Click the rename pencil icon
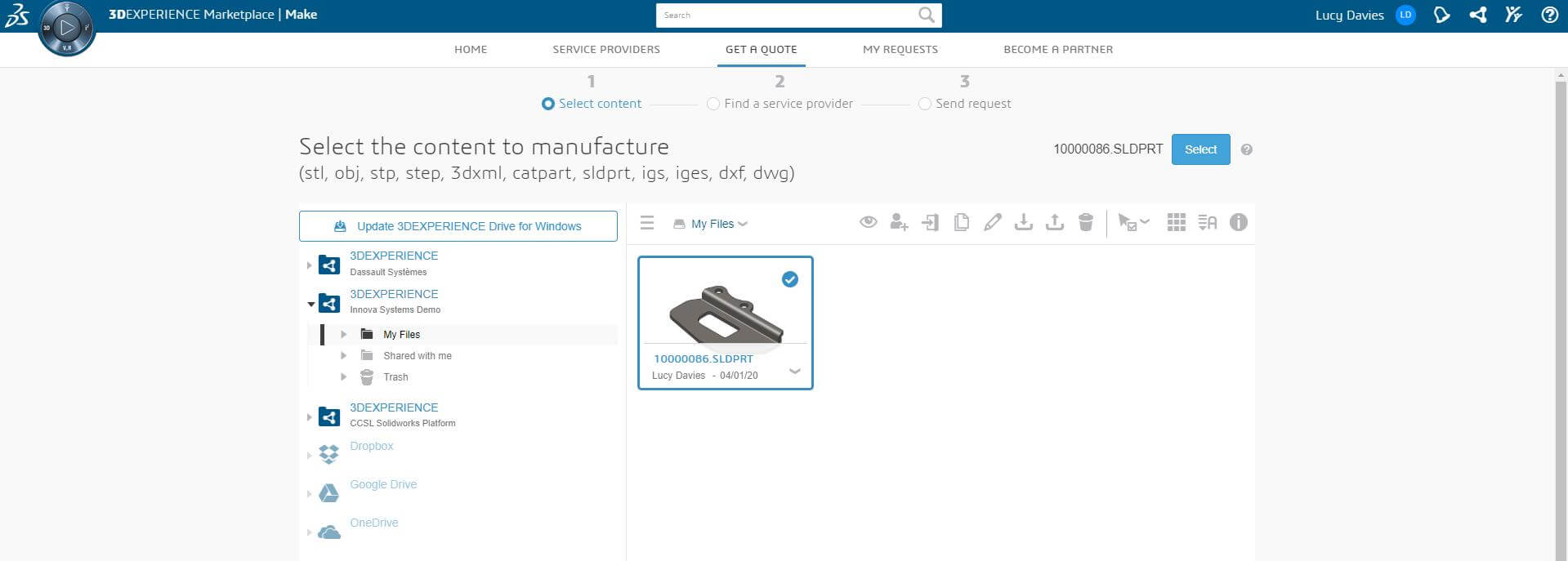Image resolution: width=1568 pixels, height=561 pixels. 992,222
